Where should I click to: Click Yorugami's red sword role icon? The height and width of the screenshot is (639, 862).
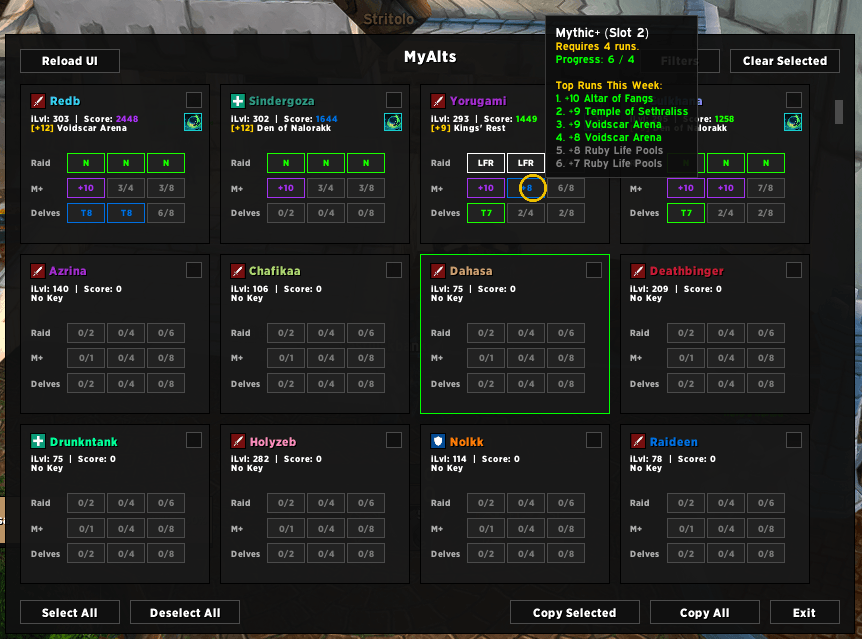438,101
